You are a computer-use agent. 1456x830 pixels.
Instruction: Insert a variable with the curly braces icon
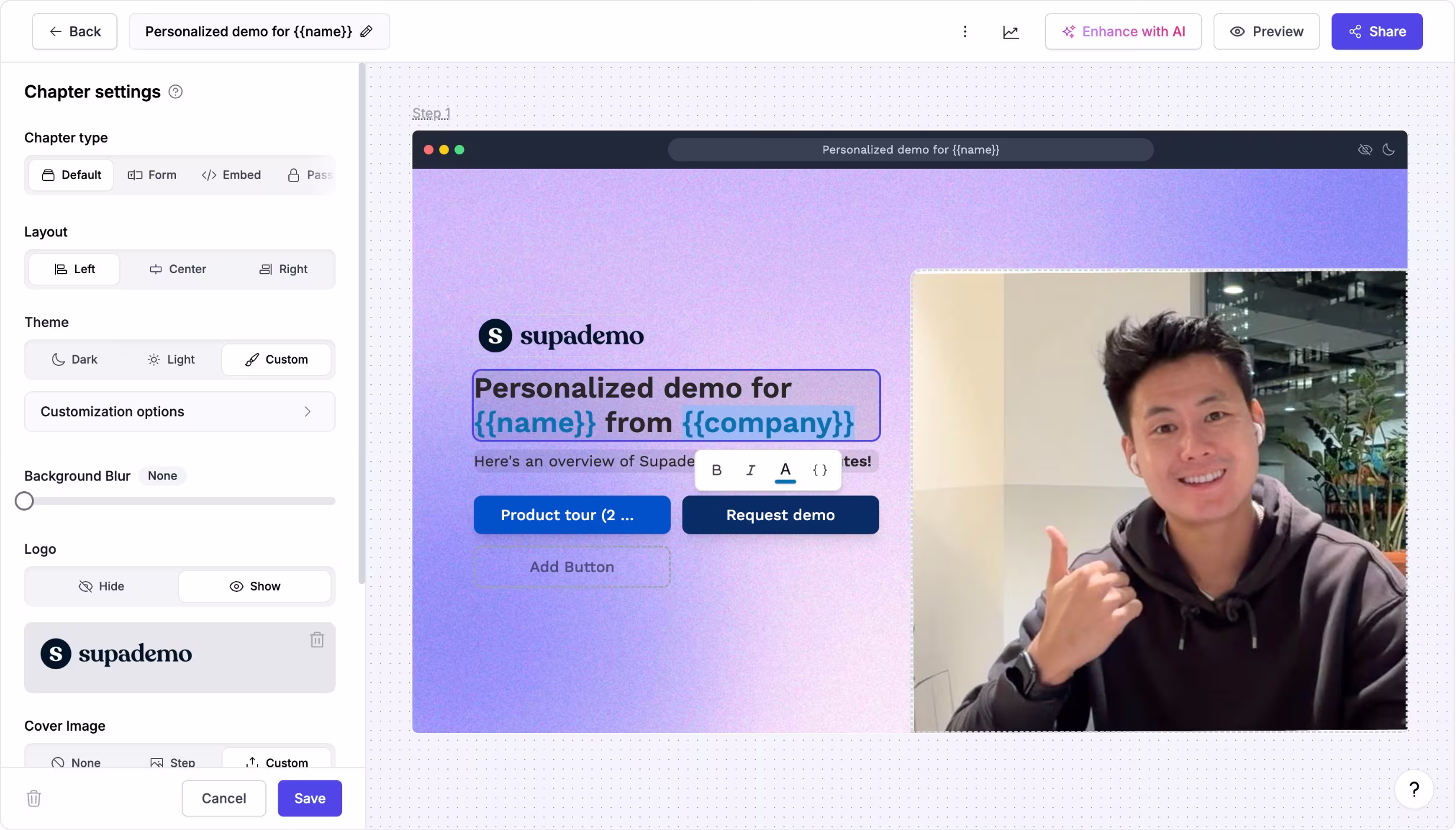pyautogui.click(x=820, y=470)
